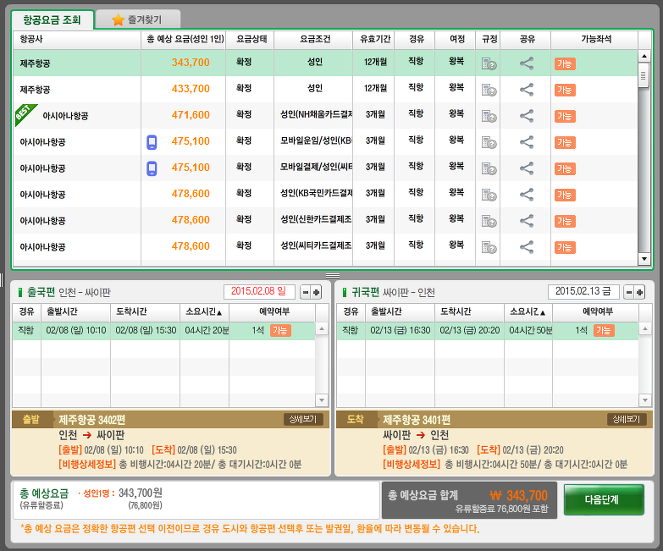
Task: Go to previous departure date with minus button
Action: tap(305, 292)
